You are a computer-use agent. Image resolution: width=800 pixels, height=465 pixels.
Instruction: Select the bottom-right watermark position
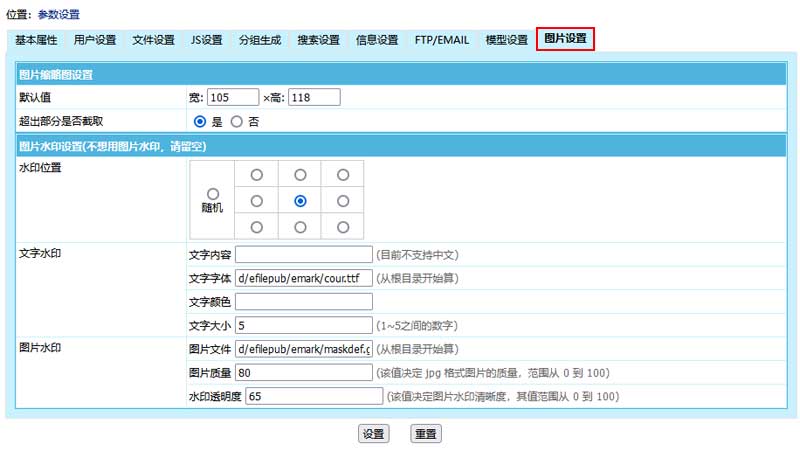(343, 227)
